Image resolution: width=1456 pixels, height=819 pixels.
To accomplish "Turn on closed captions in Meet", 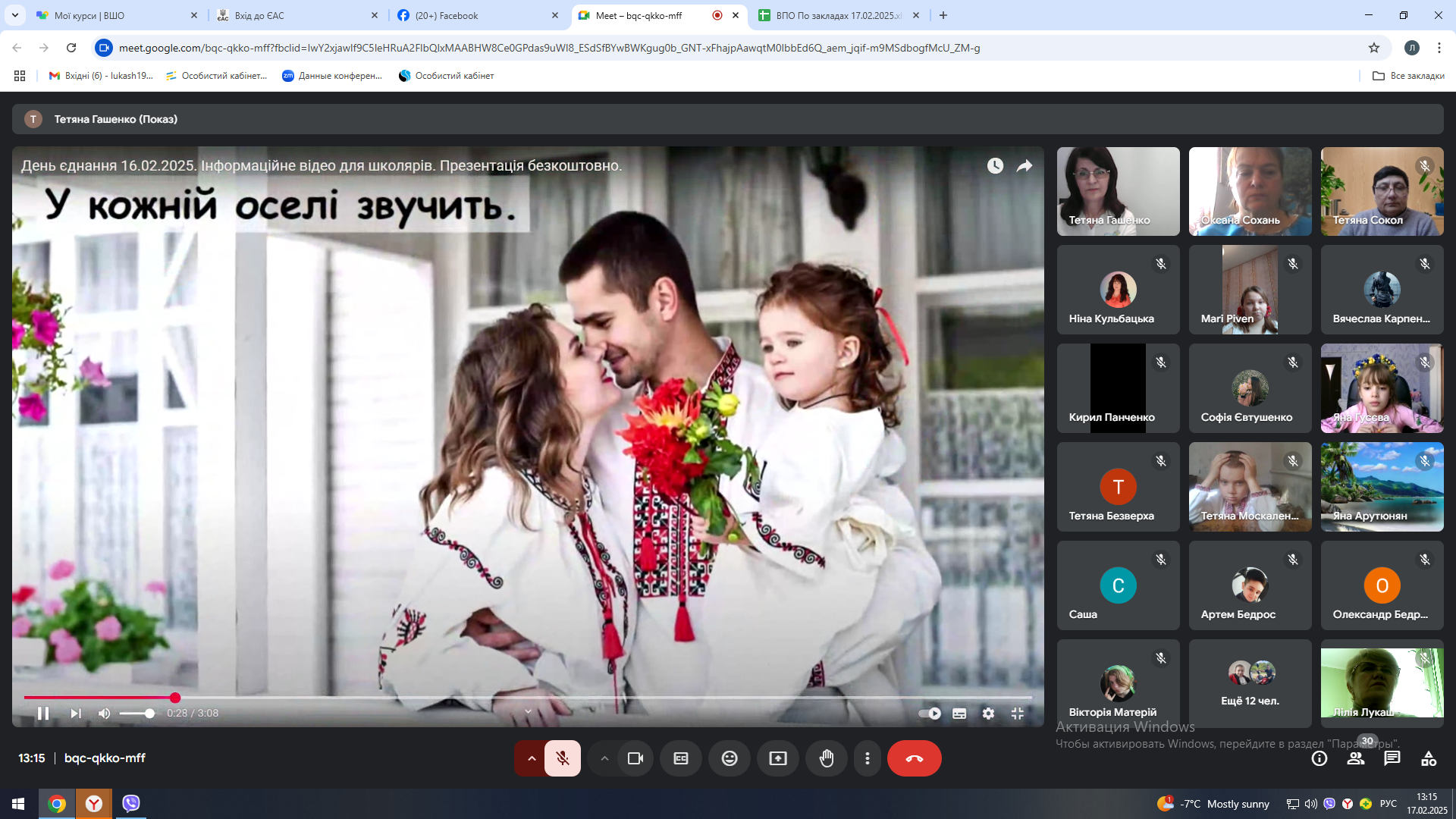I will (681, 758).
